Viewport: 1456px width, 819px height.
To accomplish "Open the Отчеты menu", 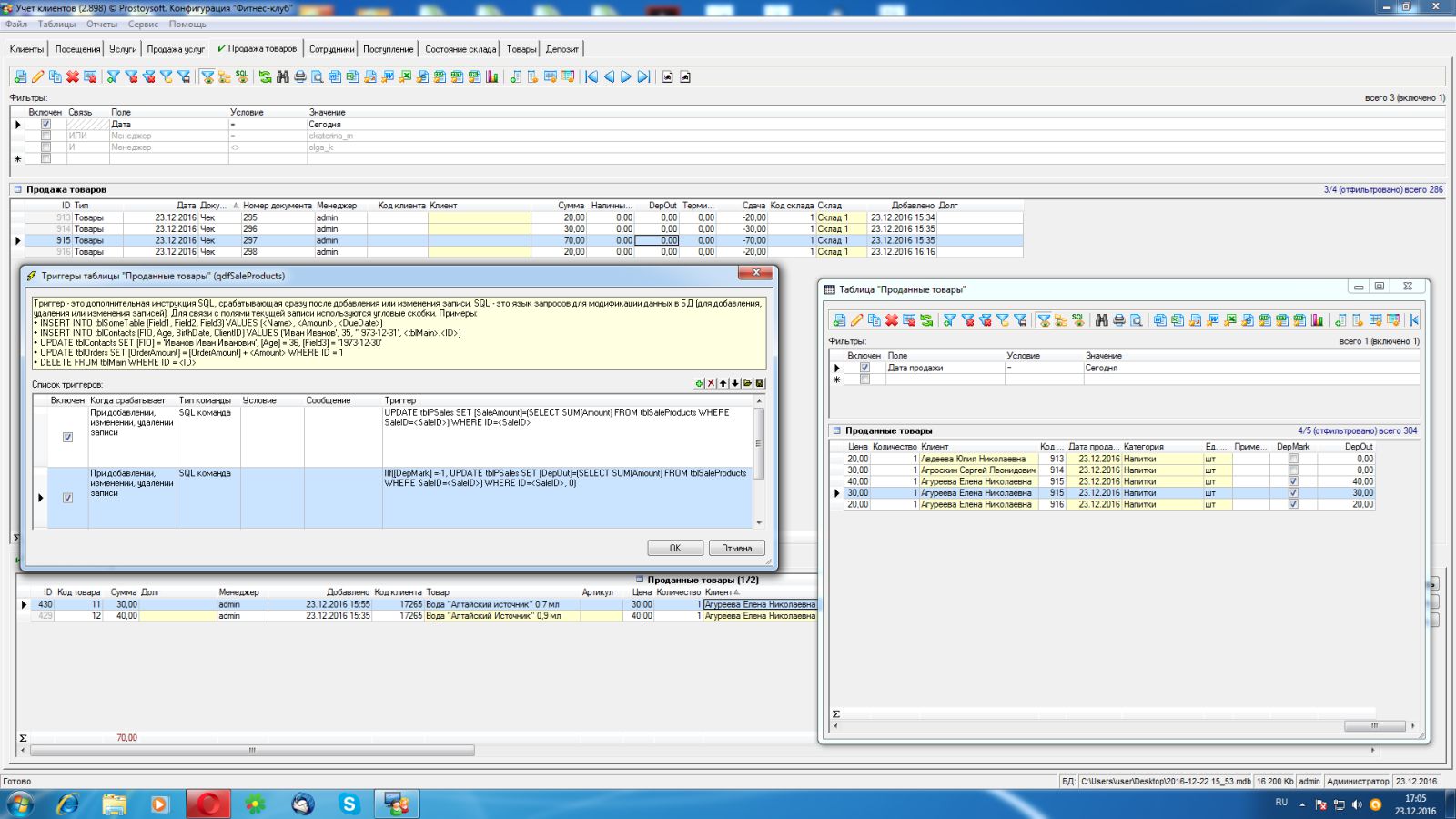I will [x=102, y=25].
